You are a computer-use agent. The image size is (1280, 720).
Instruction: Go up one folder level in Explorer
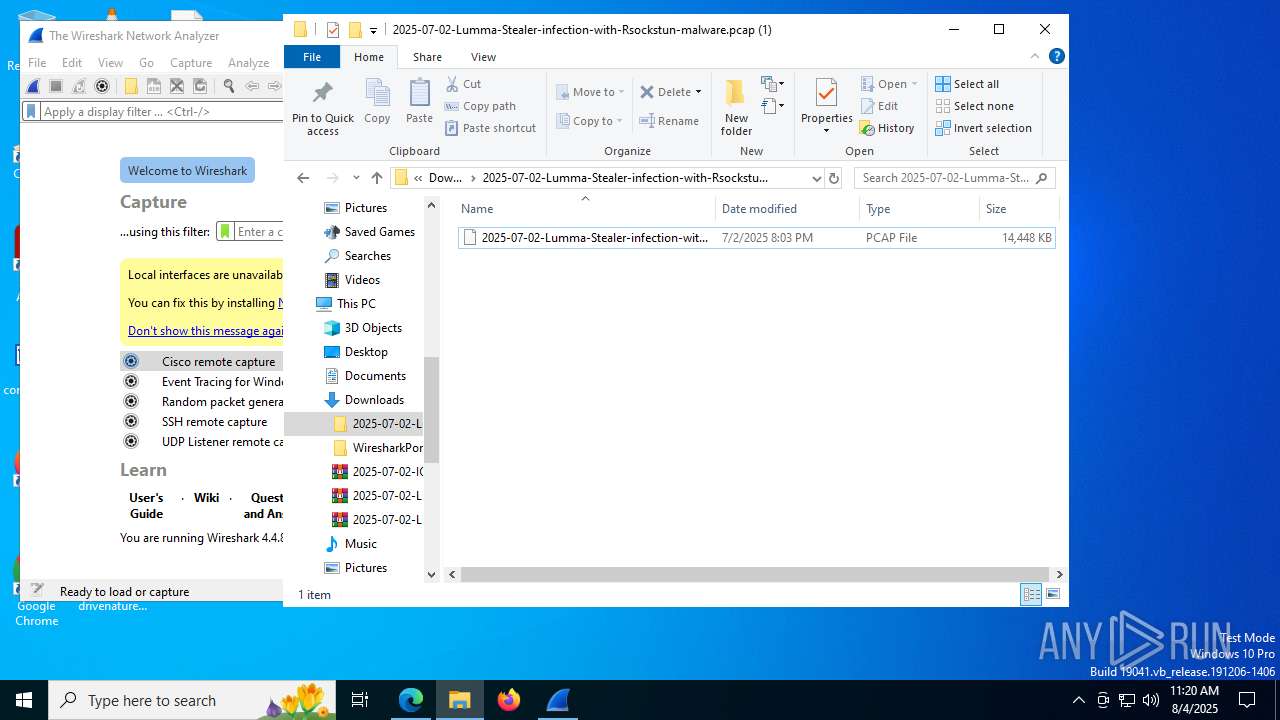(376, 178)
